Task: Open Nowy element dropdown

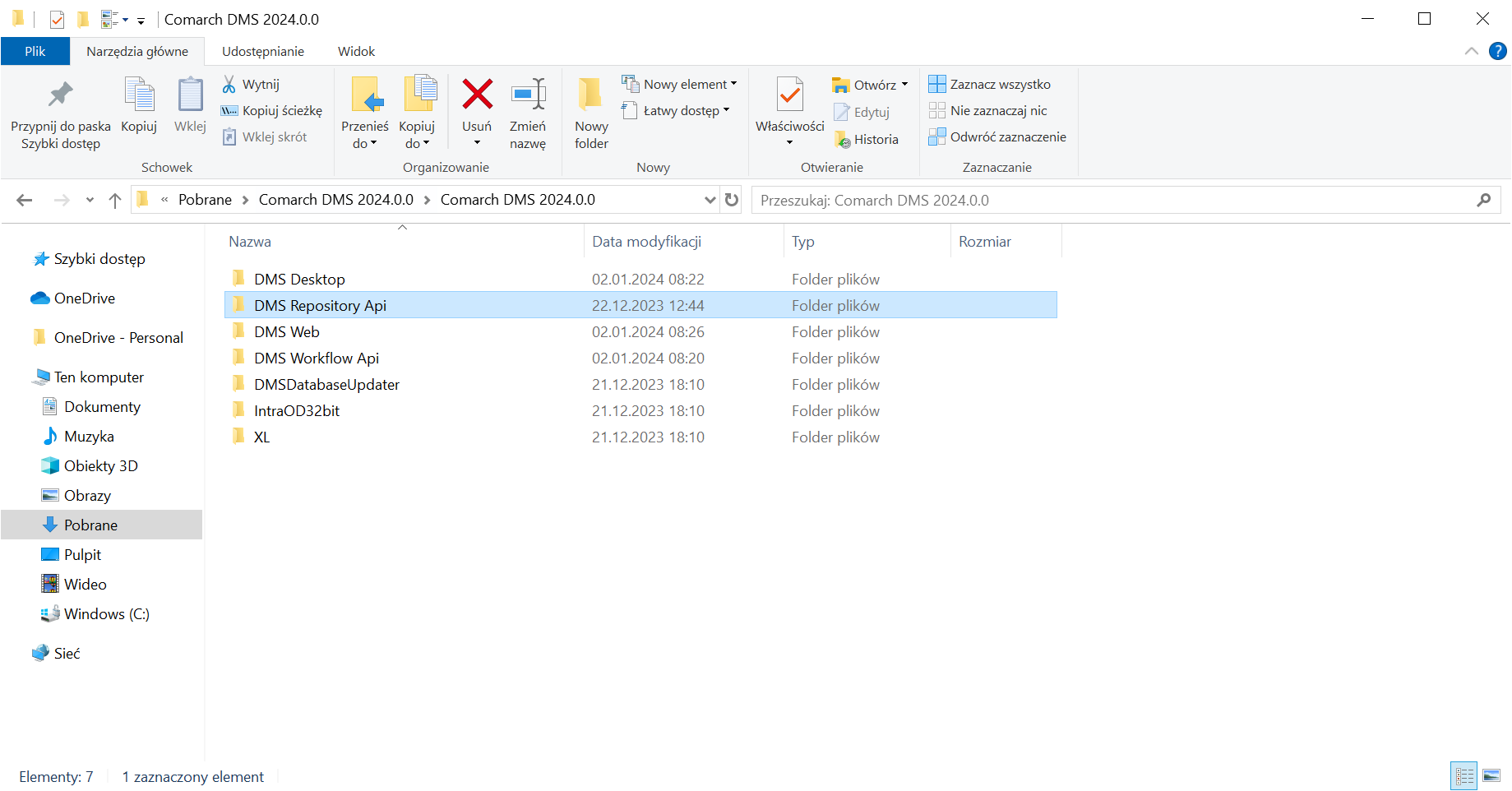Action: [679, 84]
